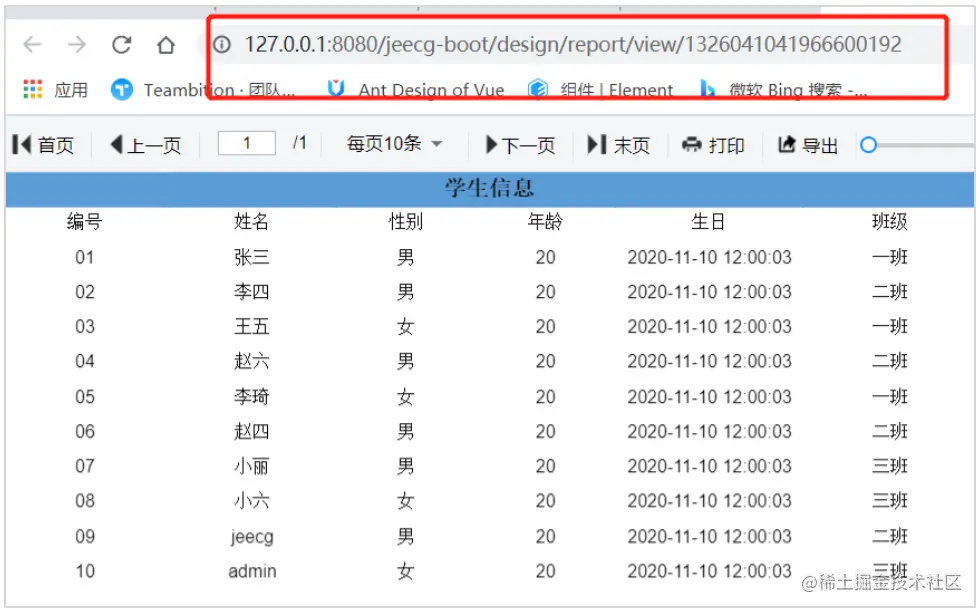Select the birthday cell in row 01
The width and height of the screenshot is (980, 611).
709,257
